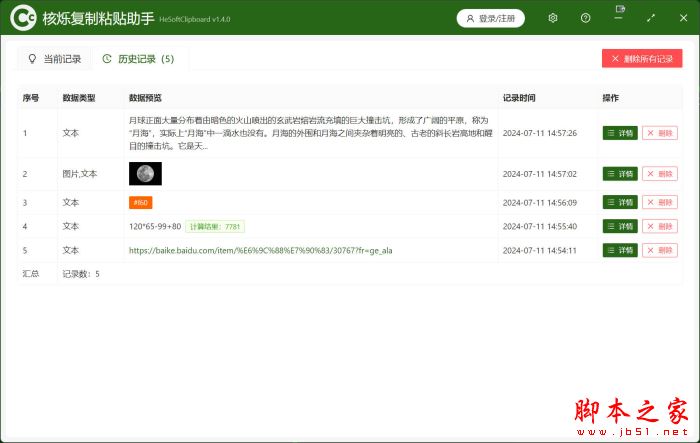Delete record 1 moon text entry
700x443 pixels.
[660, 133]
